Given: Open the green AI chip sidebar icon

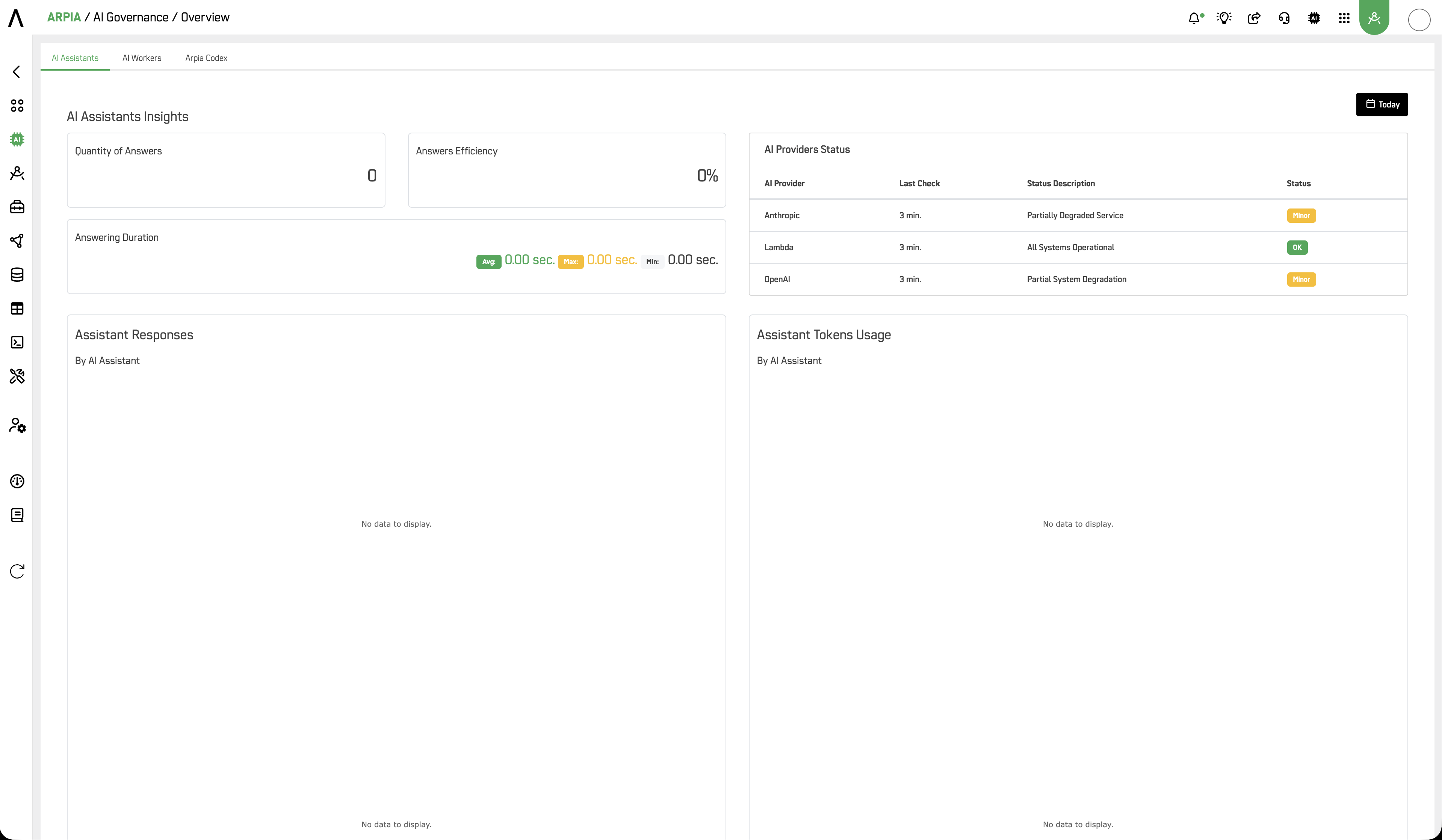Looking at the screenshot, I should point(17,139).
